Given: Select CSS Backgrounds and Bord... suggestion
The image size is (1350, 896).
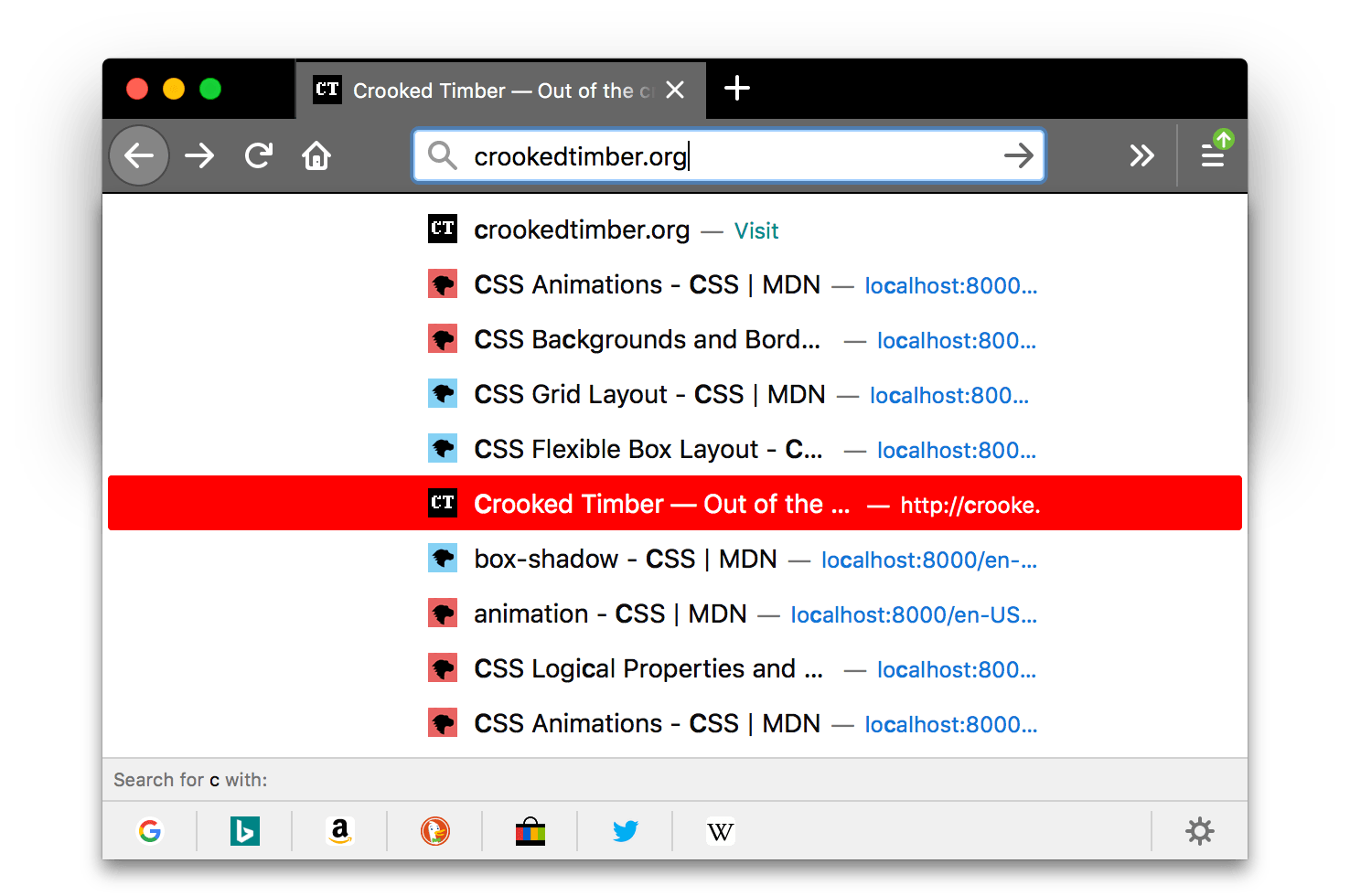Looking at the screenshot, I should pos(675,339).
